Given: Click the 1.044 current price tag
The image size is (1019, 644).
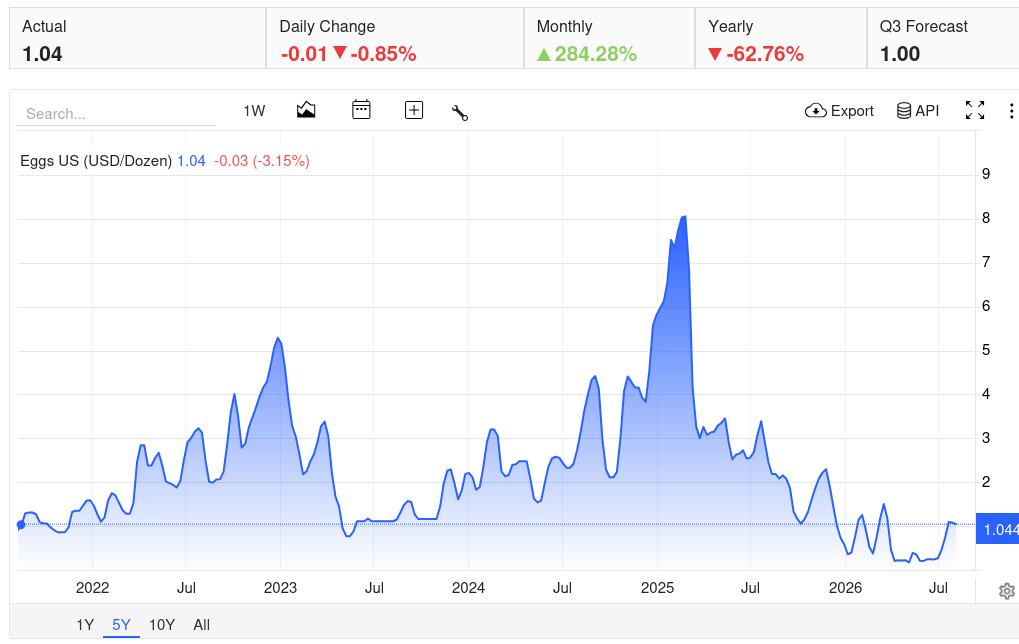Looking at the screenshot, I should pos(998,530).
